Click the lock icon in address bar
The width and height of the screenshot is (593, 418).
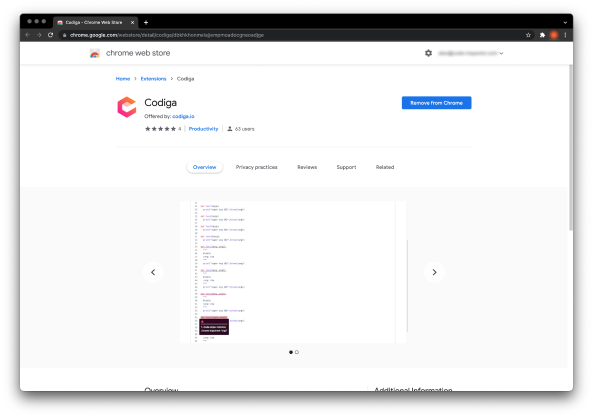(x=64, y=35)
